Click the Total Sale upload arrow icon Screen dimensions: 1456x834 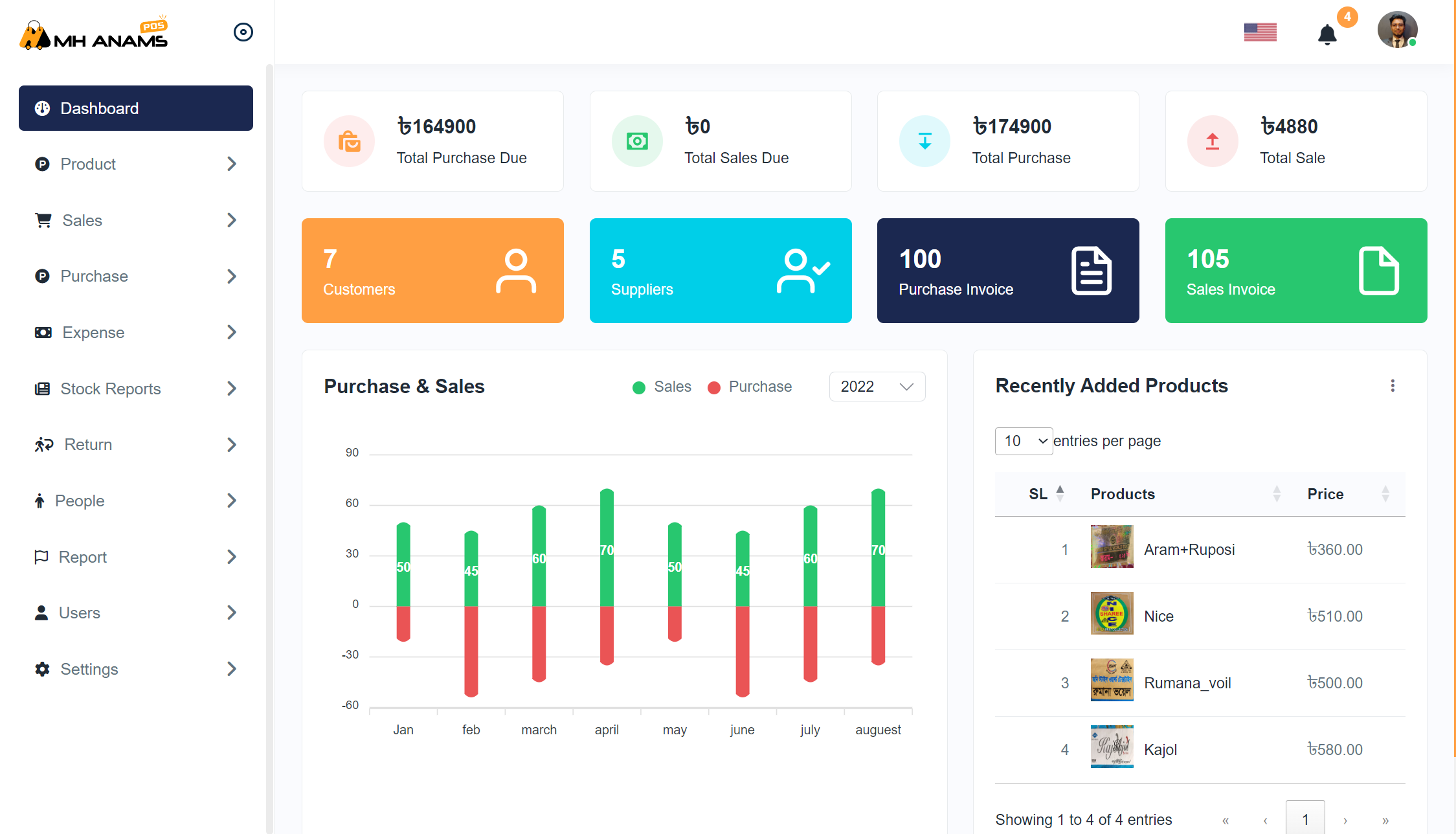coord(1213,141)
